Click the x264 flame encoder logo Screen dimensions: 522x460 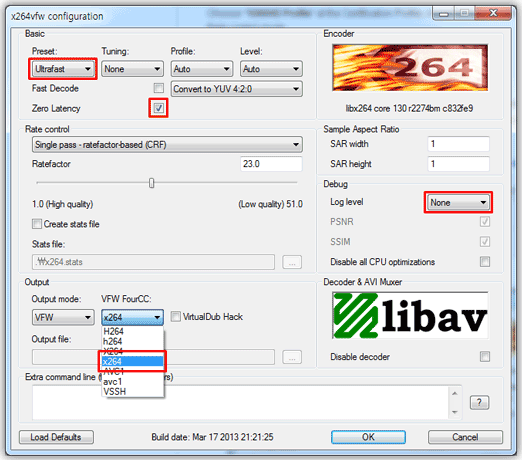pyautogui.click(x=410, y=67)
